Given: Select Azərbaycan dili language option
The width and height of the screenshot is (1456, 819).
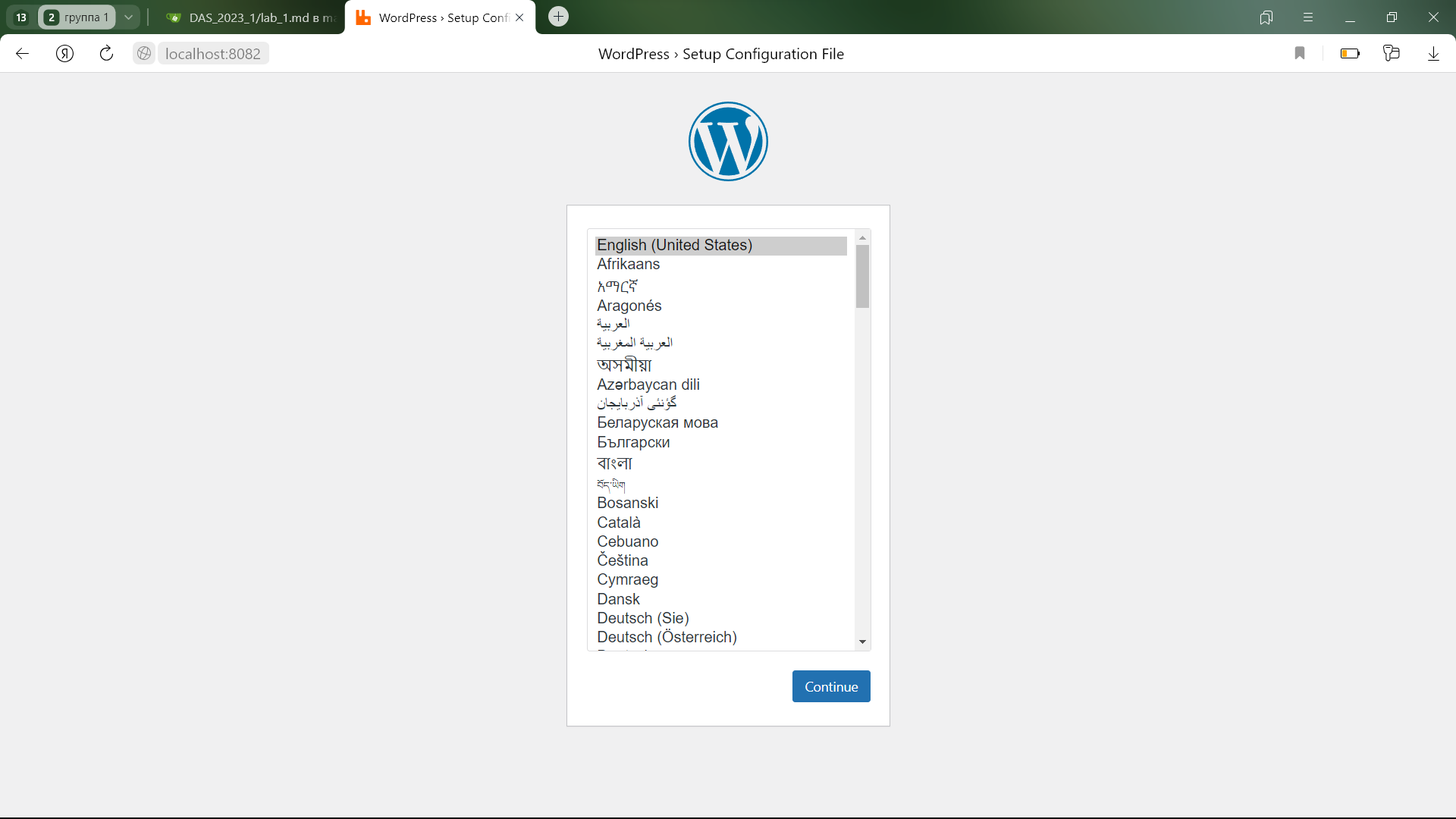Looking at the screenshot, I should [x=720, y=384].
